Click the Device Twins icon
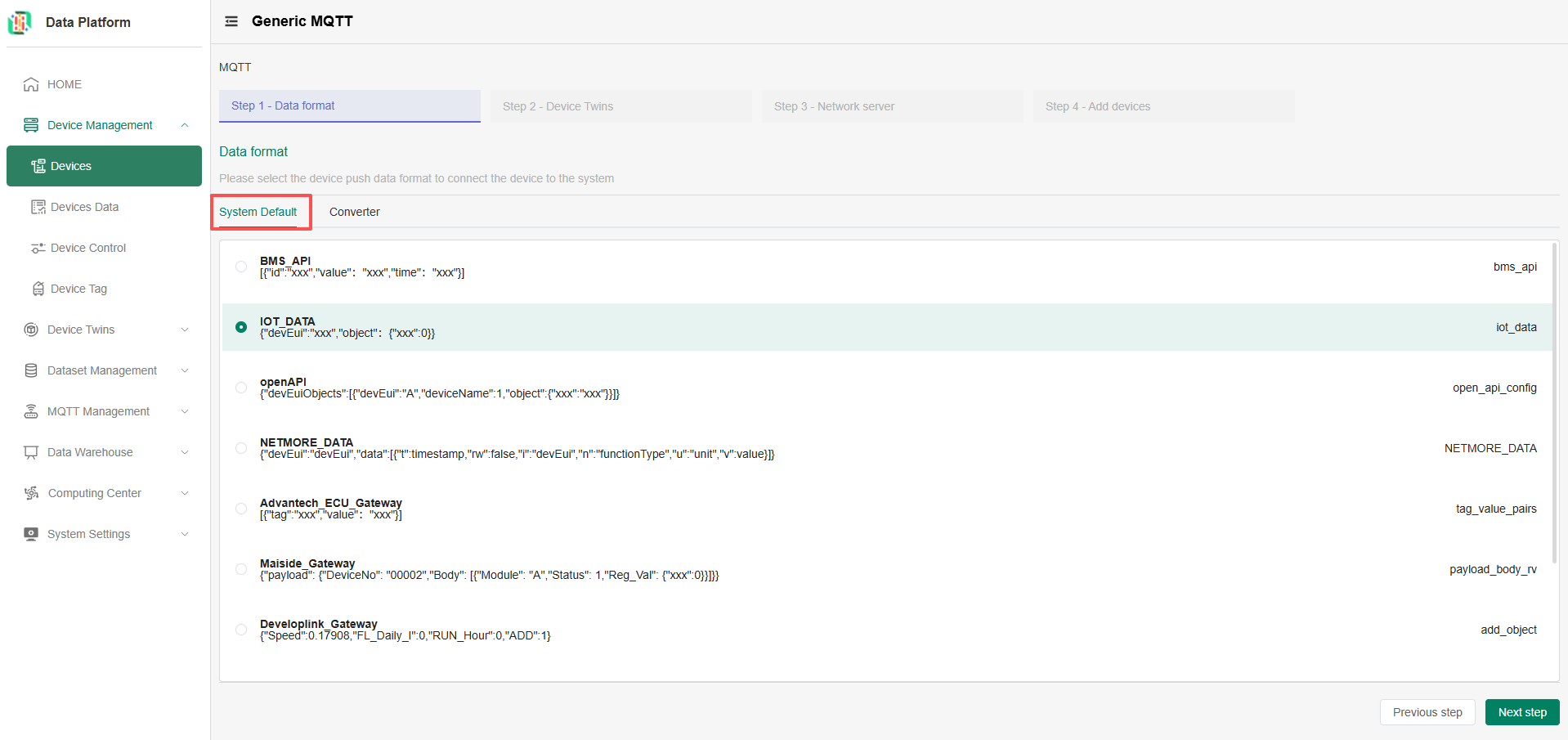 30,329
